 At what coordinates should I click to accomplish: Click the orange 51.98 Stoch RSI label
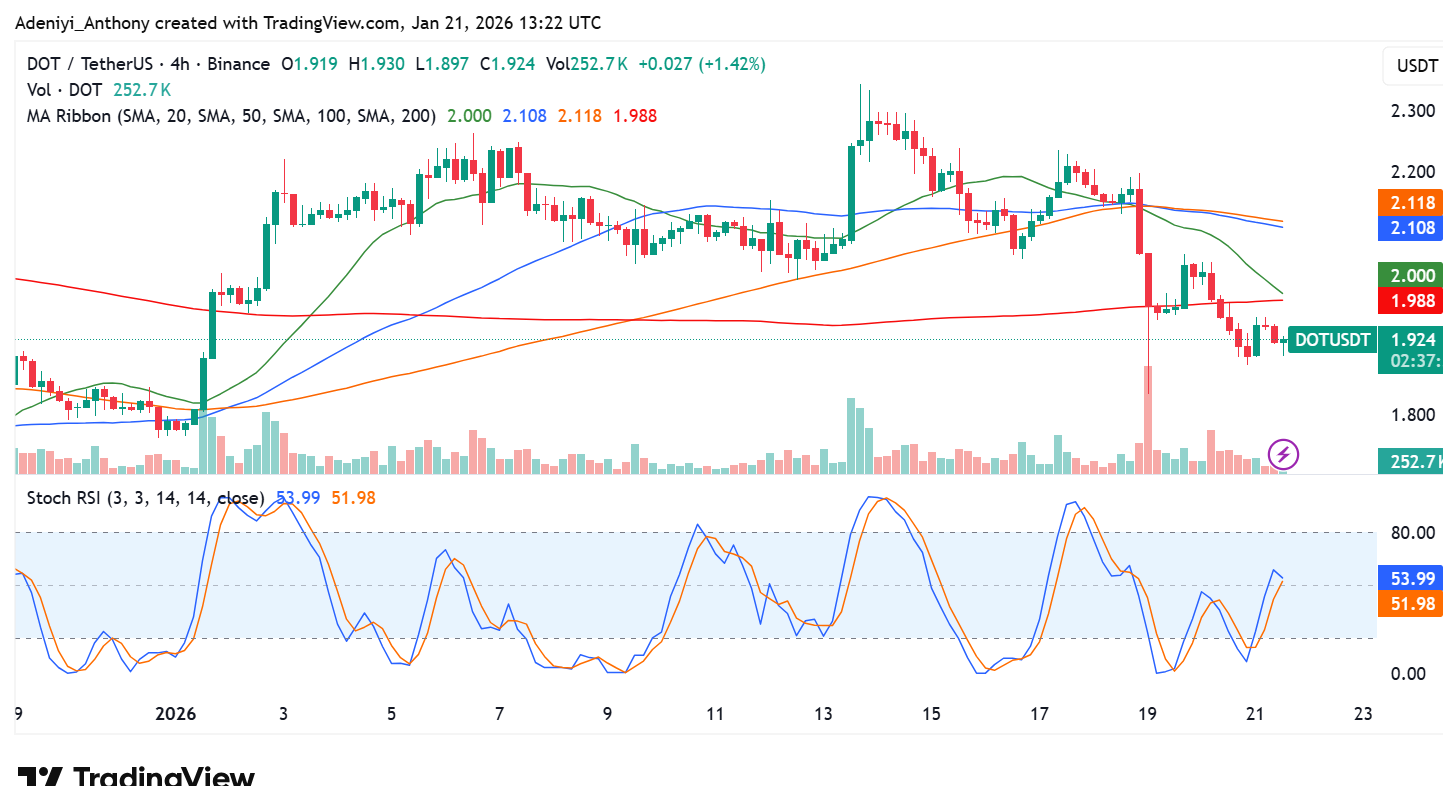pyautogui.click(x=1413, y=603)
